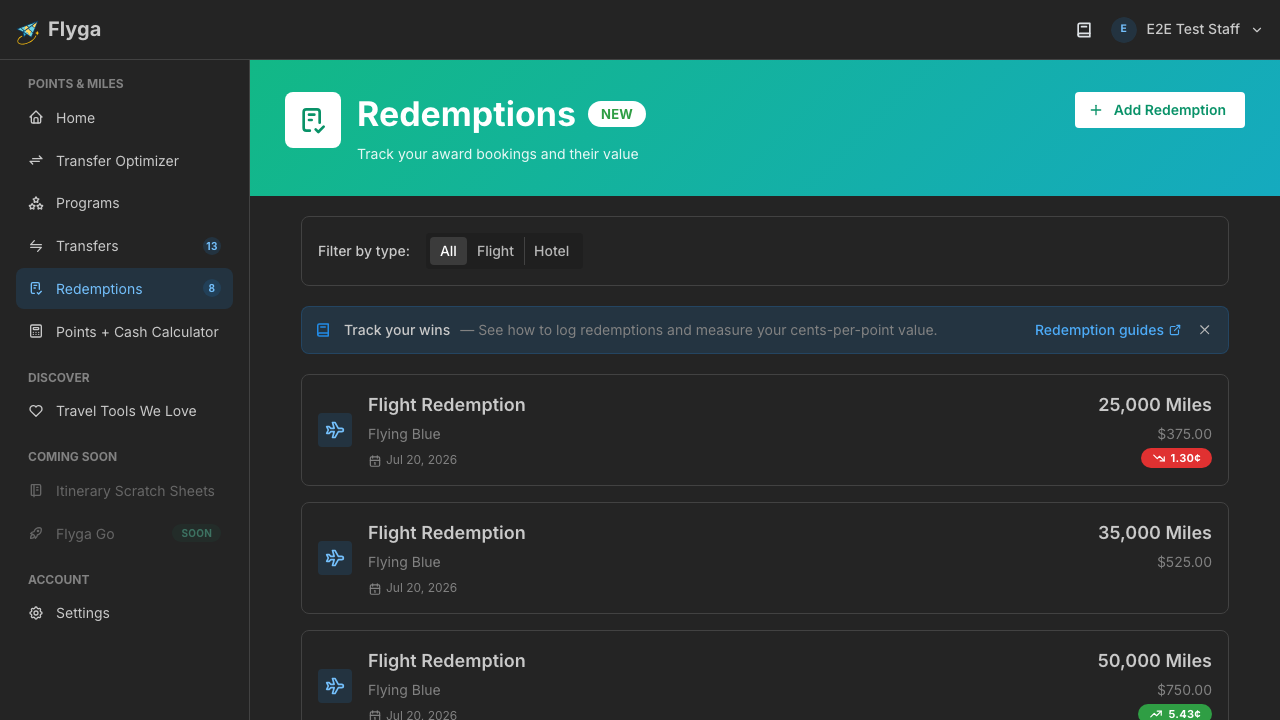Viewport: 1280px width, 720px height.
Task: Click the Travel Tools heart icon
Action: [x=36, y=411]
